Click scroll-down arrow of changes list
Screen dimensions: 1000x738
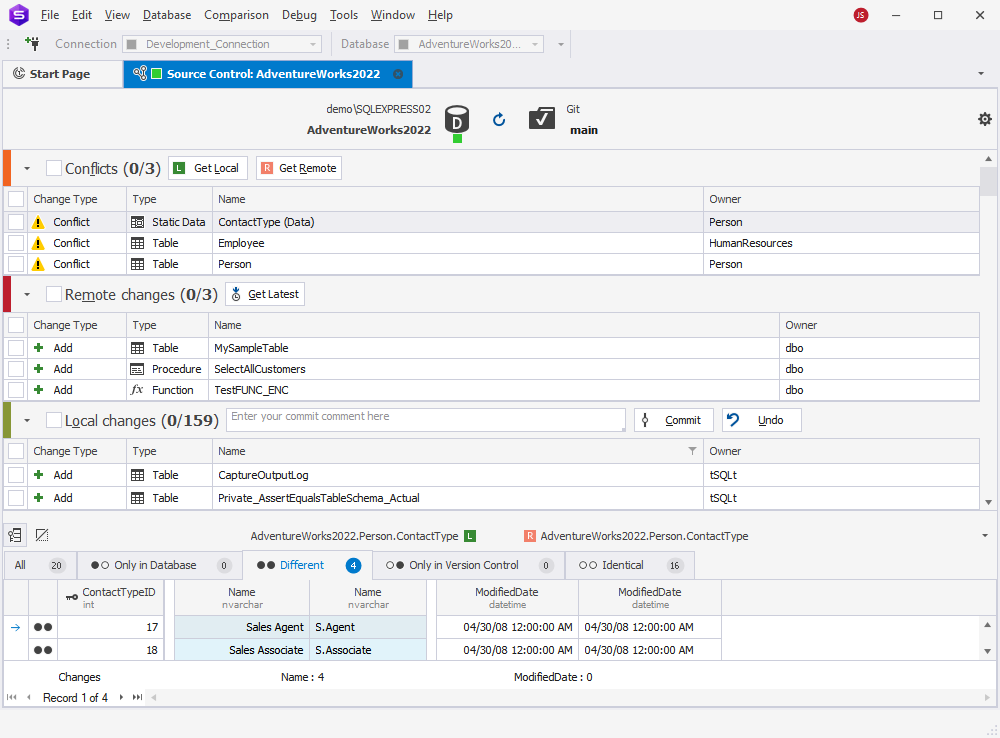click(988, 502)
